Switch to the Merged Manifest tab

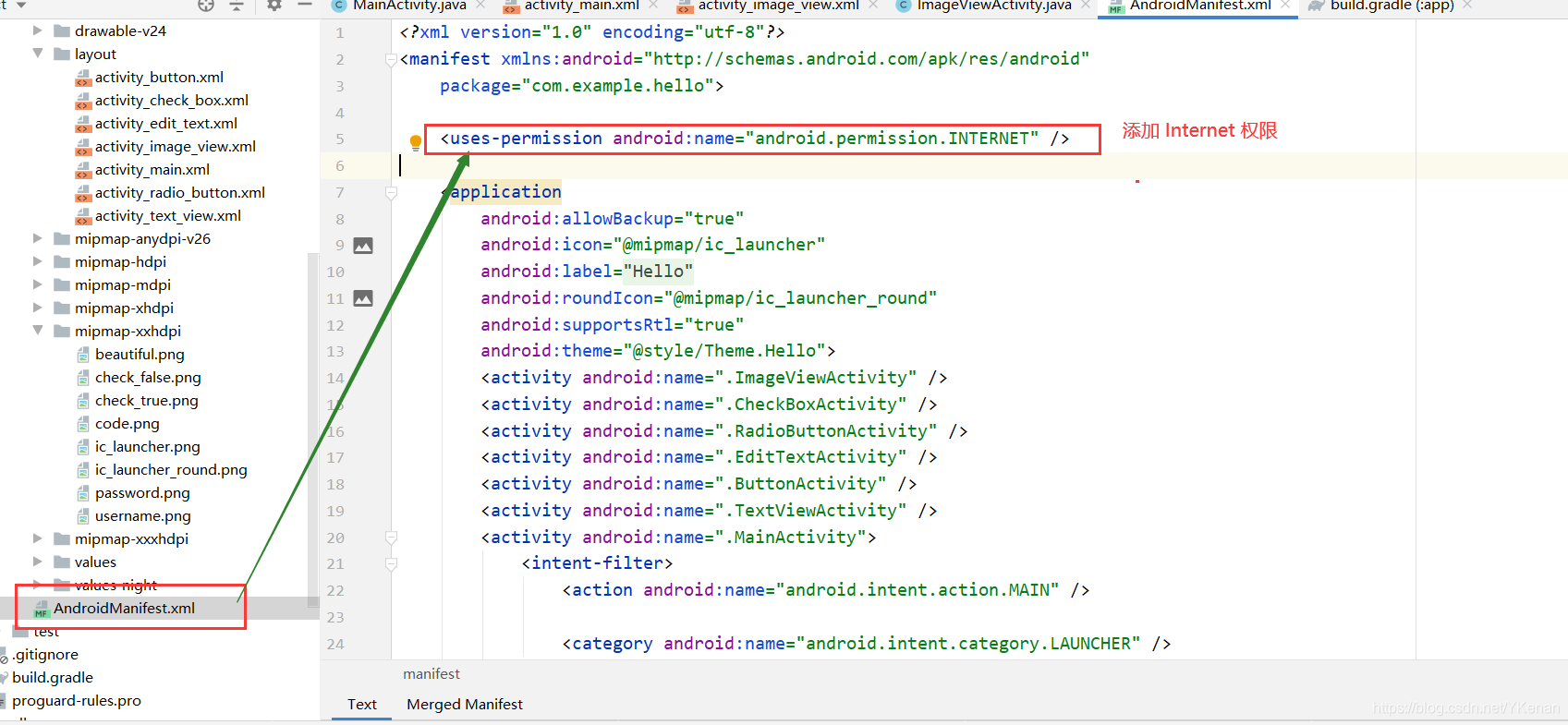coord(465,704)
